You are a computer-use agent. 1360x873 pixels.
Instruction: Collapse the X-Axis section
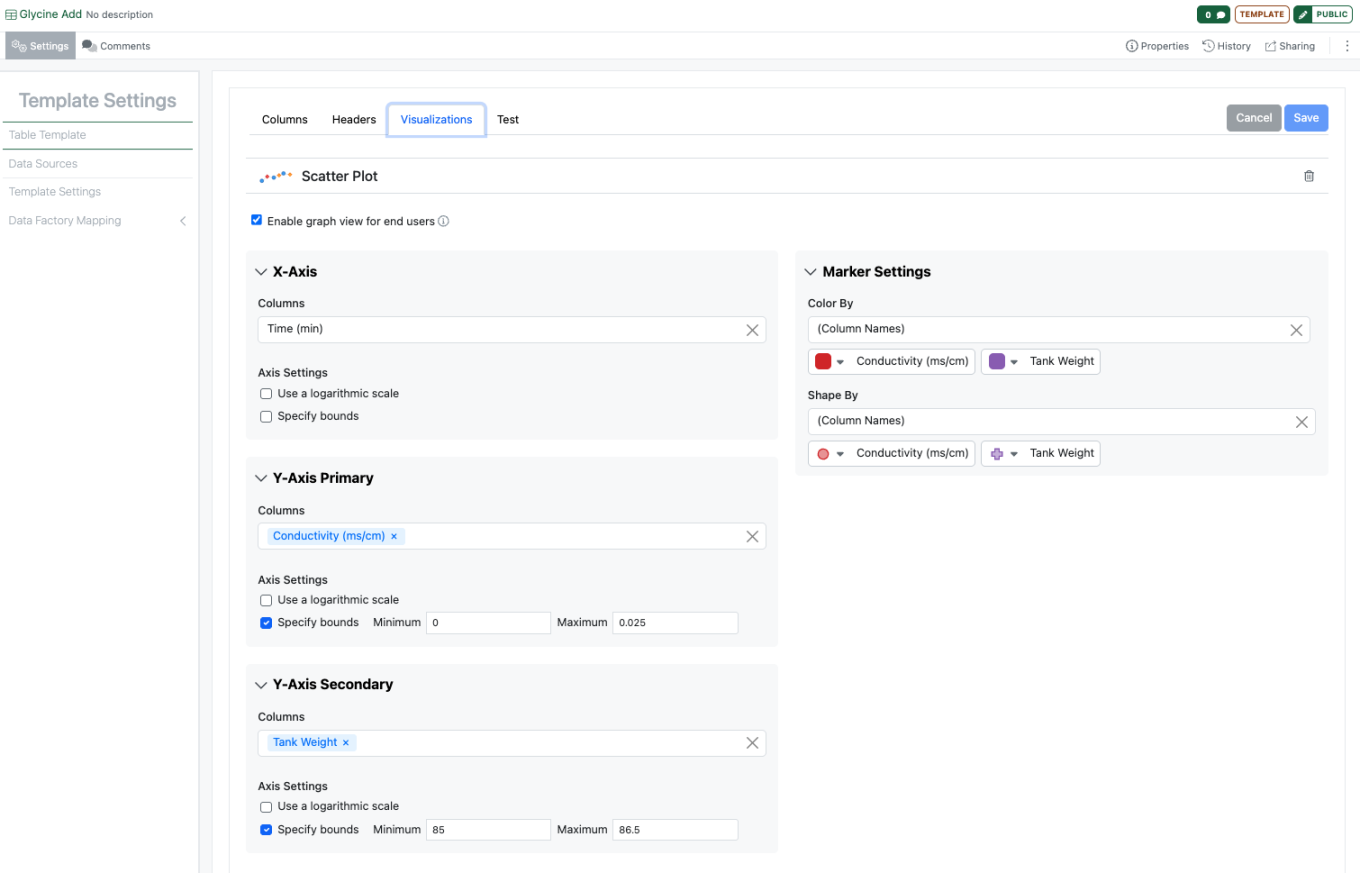[x=261, y=272]
